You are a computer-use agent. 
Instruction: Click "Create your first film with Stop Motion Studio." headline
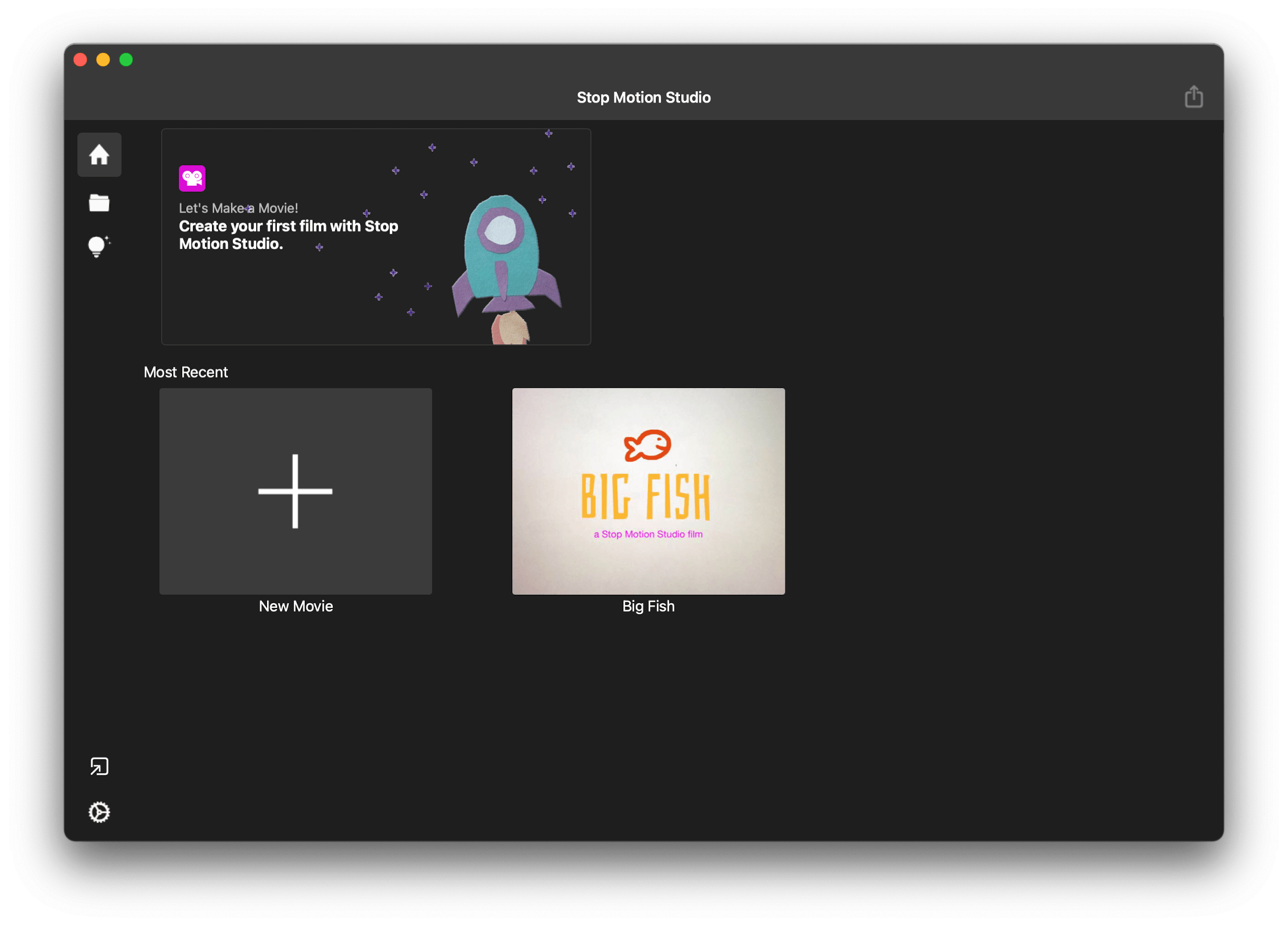pos(288,235)
